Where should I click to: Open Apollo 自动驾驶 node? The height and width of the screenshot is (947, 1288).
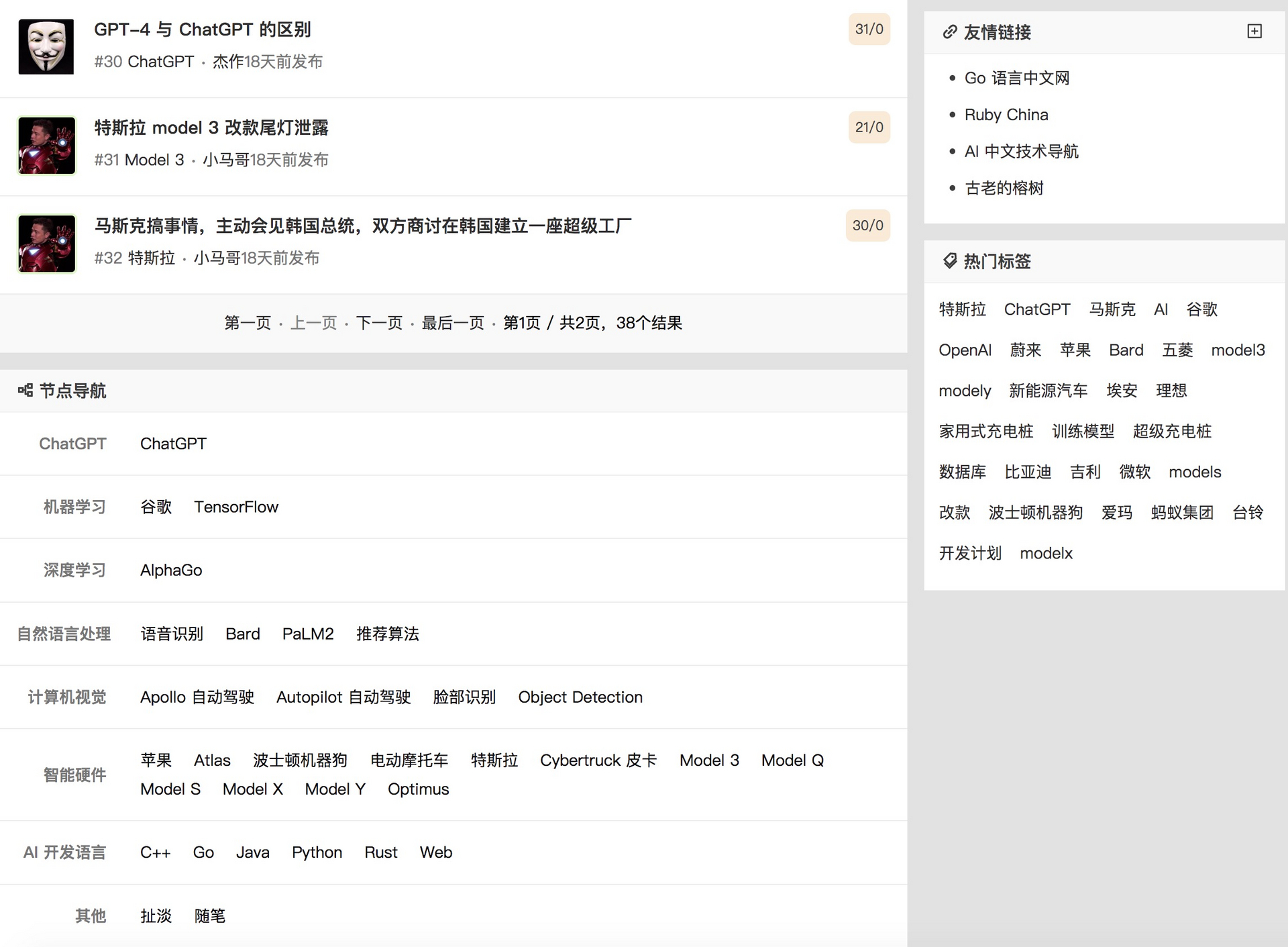[x=197, y=697]
